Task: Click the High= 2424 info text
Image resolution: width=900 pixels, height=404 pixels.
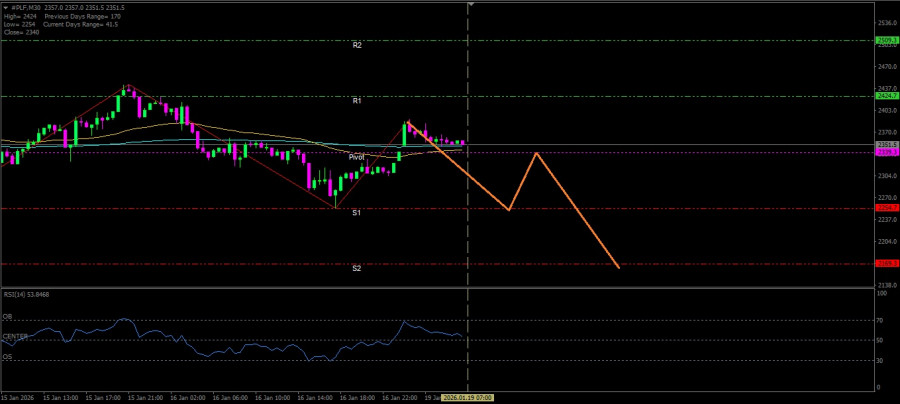Action: [x=20, y=16]
